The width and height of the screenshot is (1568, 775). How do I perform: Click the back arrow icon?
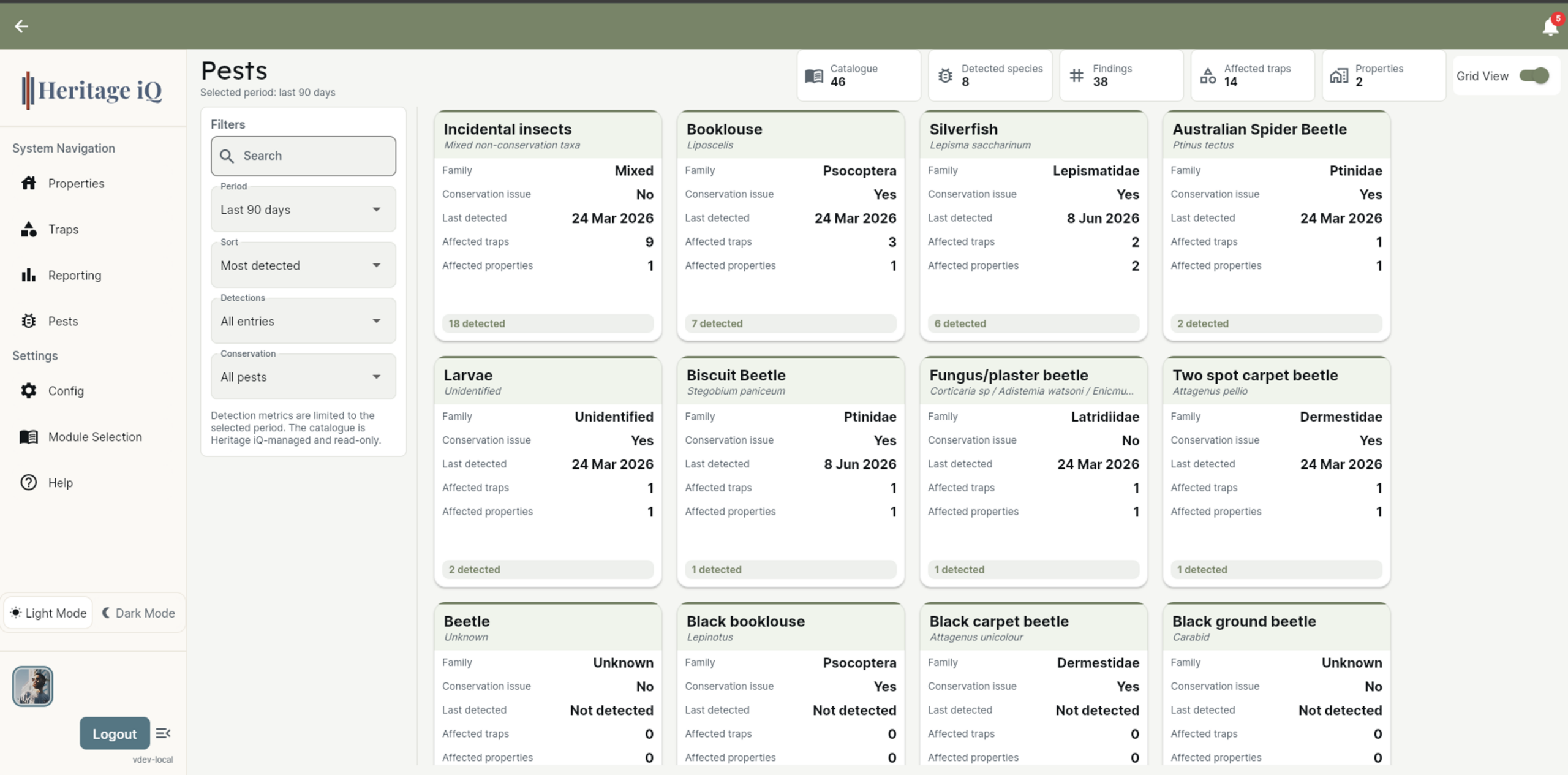(x=21, y=26)
